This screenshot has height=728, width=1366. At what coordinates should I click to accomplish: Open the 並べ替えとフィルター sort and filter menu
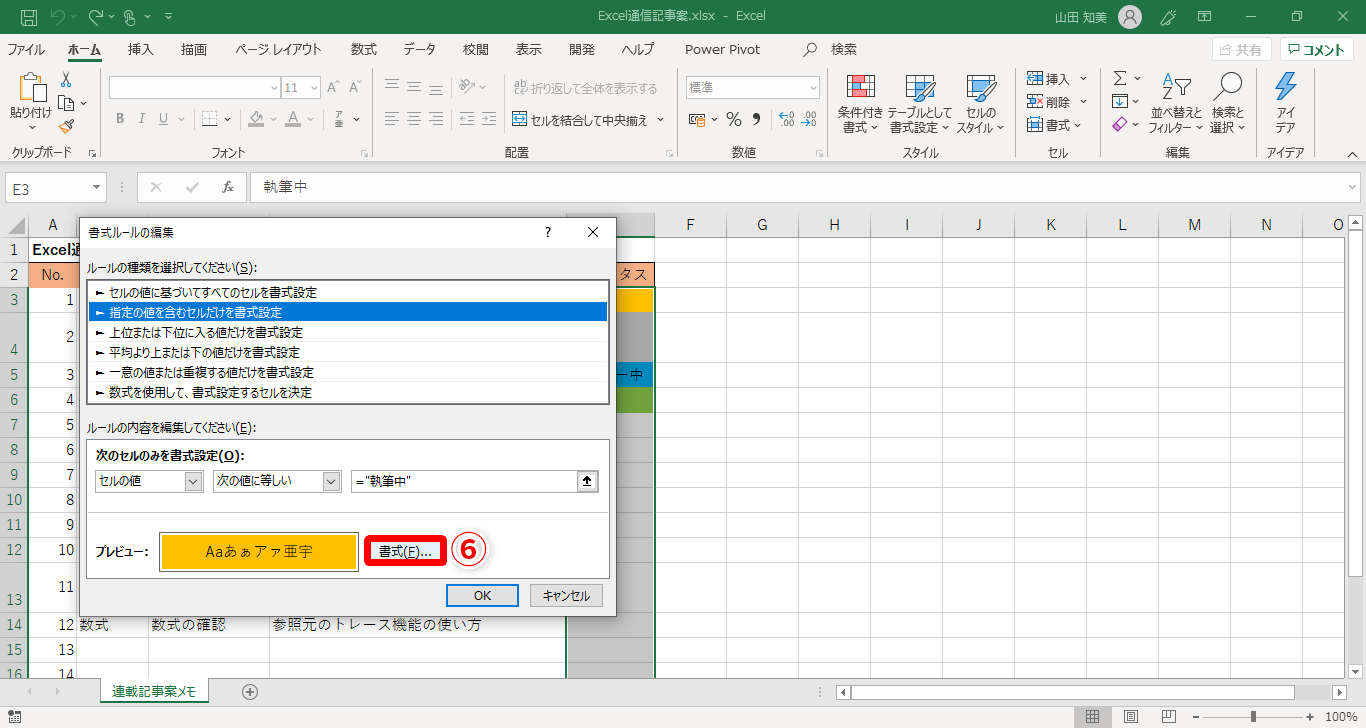(1175, 104)
